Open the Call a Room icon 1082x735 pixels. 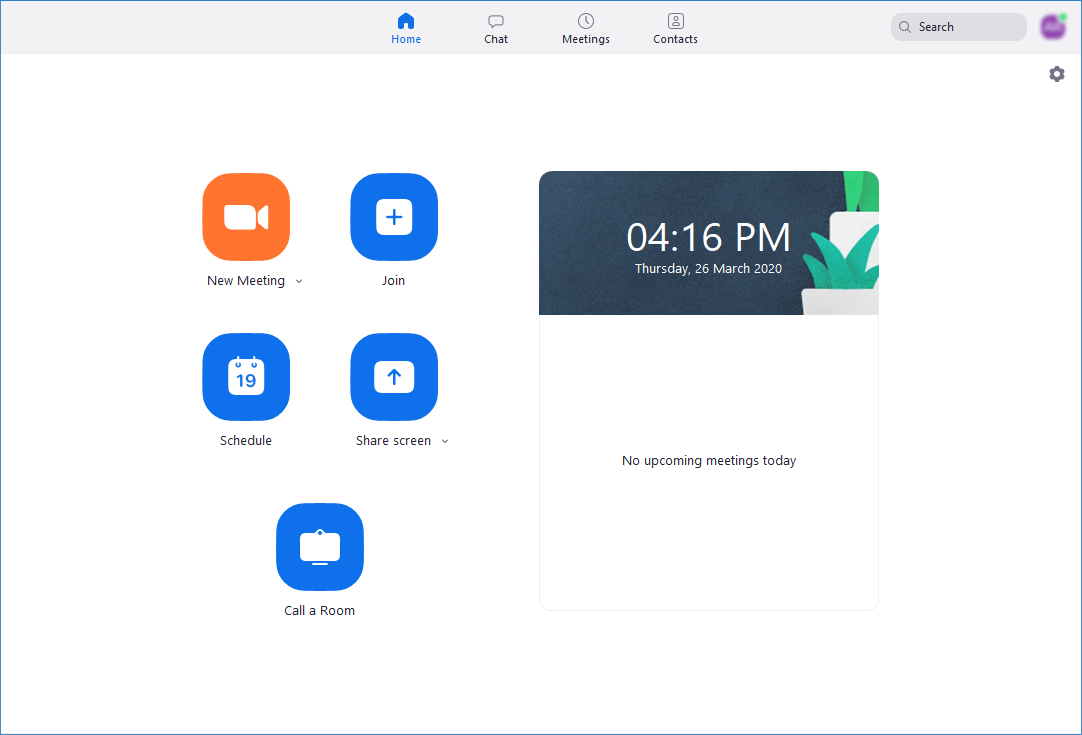(319, 547)
